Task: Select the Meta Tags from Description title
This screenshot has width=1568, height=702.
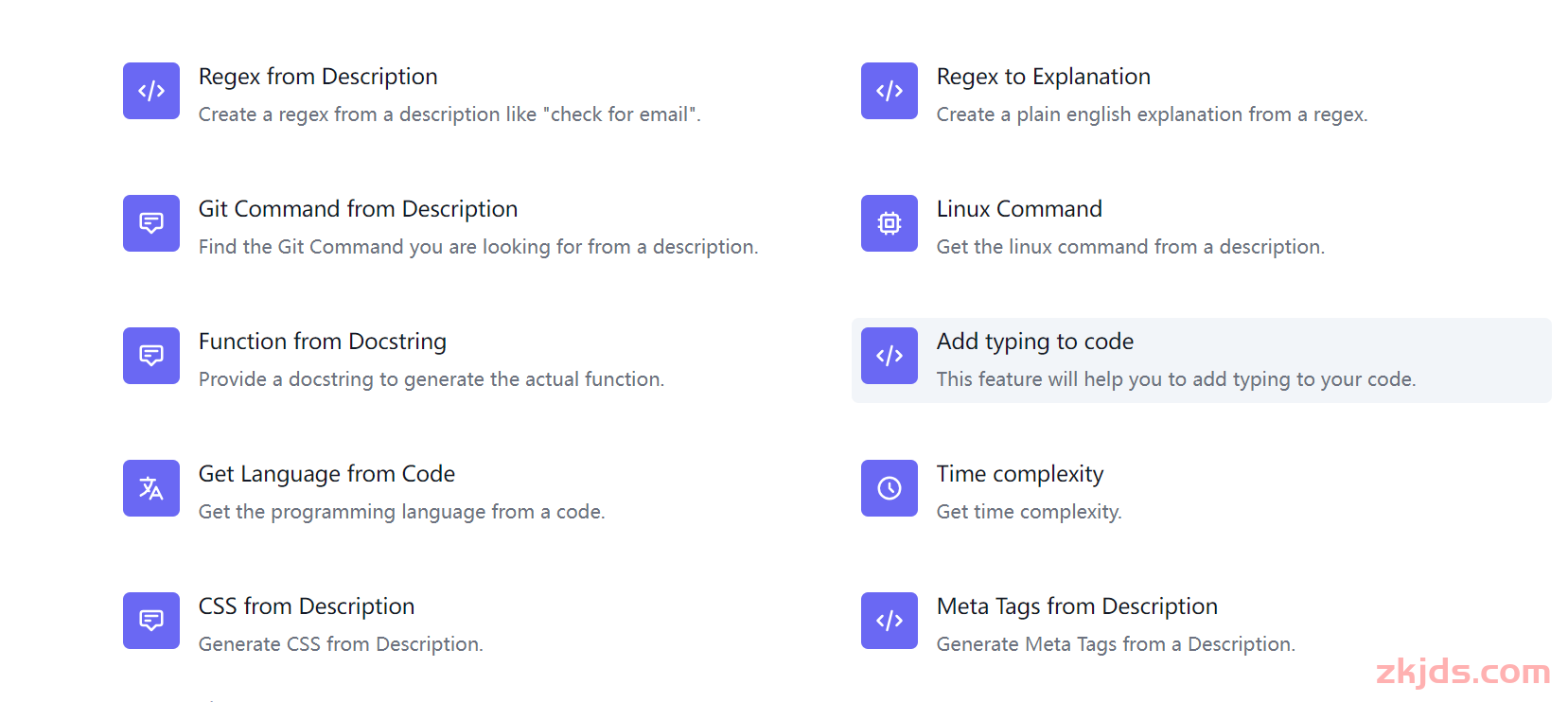Action: pyautogui.click(x=1077, y=606)
